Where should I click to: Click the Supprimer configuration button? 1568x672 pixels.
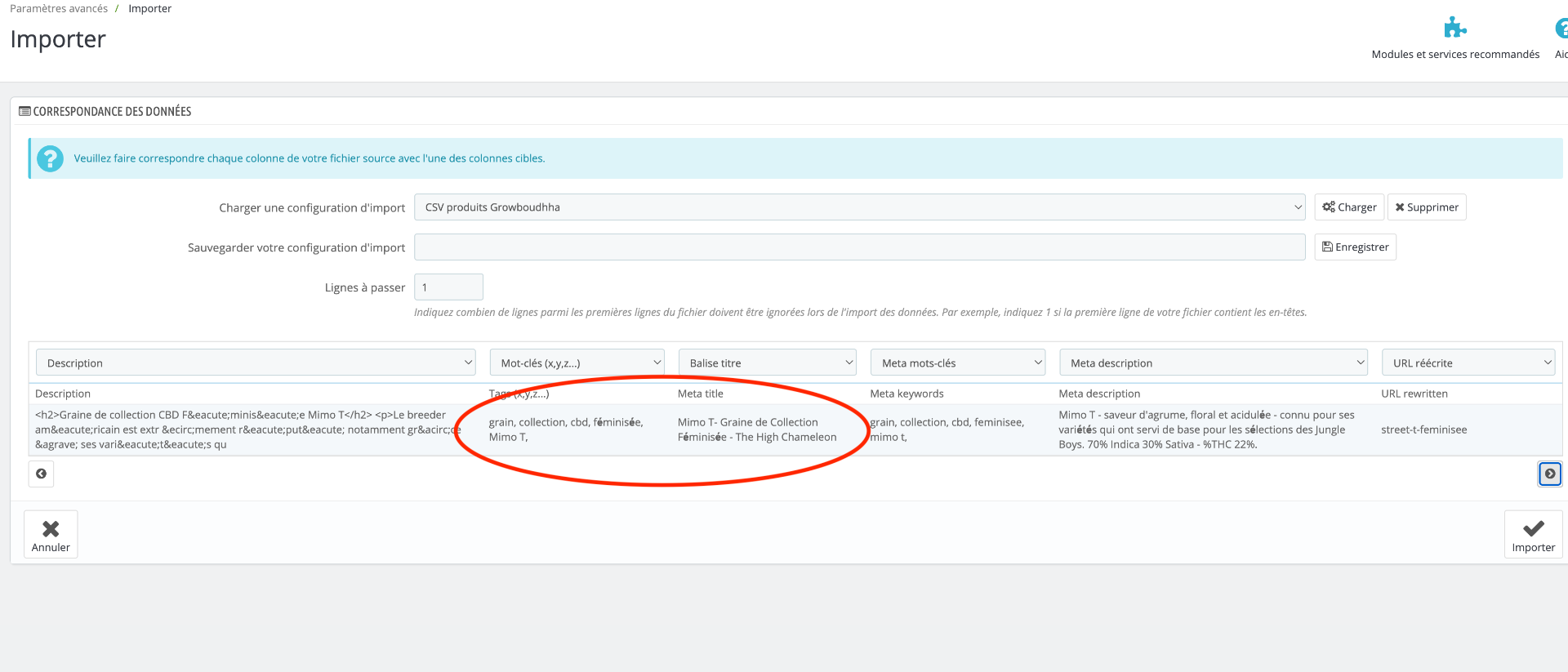point(1427,207)
